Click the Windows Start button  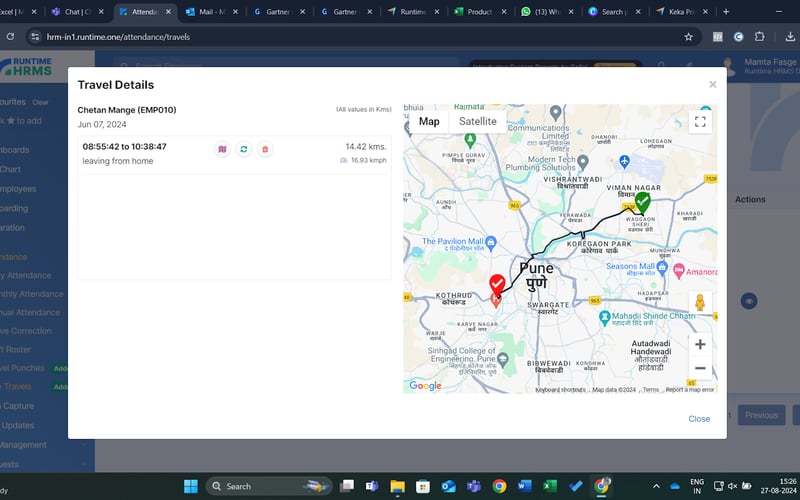coord(191,486)
